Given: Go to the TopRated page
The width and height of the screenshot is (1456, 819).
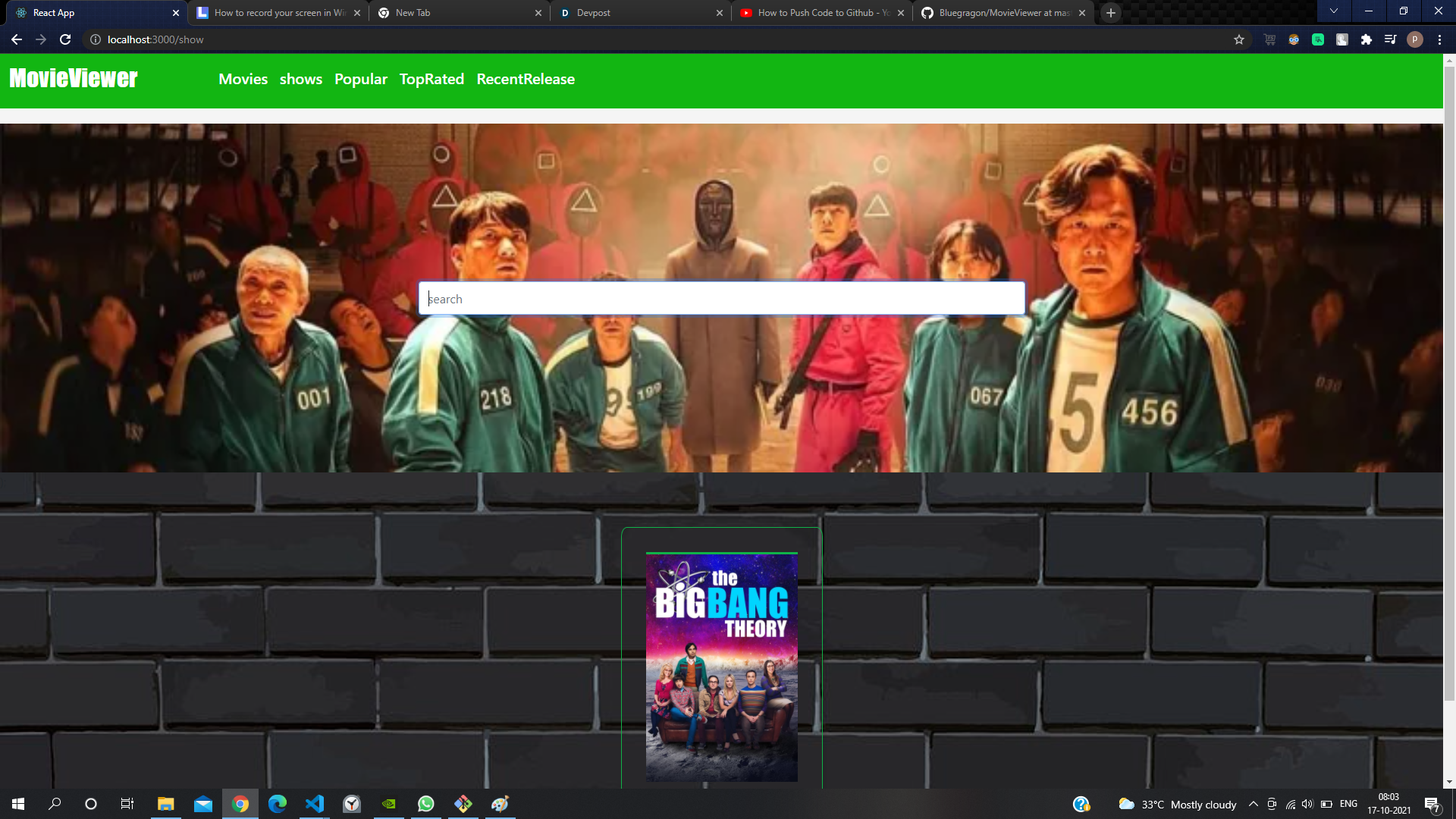Looking at the screenshot, I should click(431, 79).
